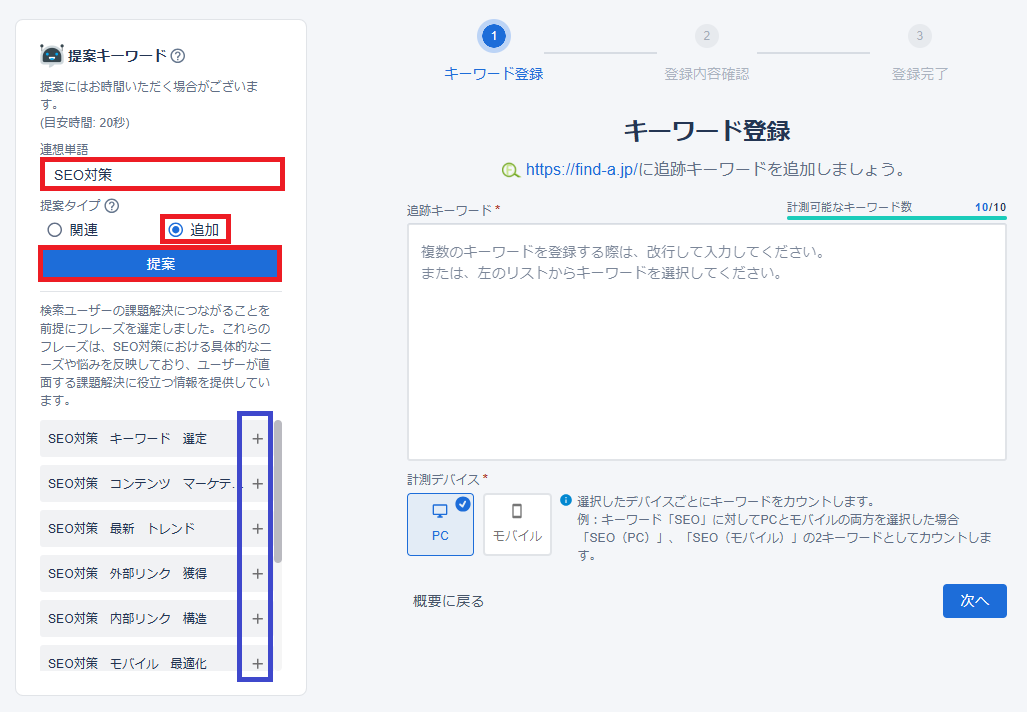Go back via 概要に戻る
Viewport: 1027px width, 712px height.
click(x=449, y=601)
